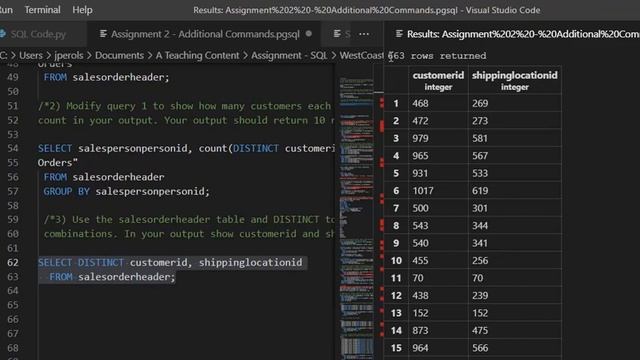Select result row number 1
640x360 pixels.
(396, 104)
